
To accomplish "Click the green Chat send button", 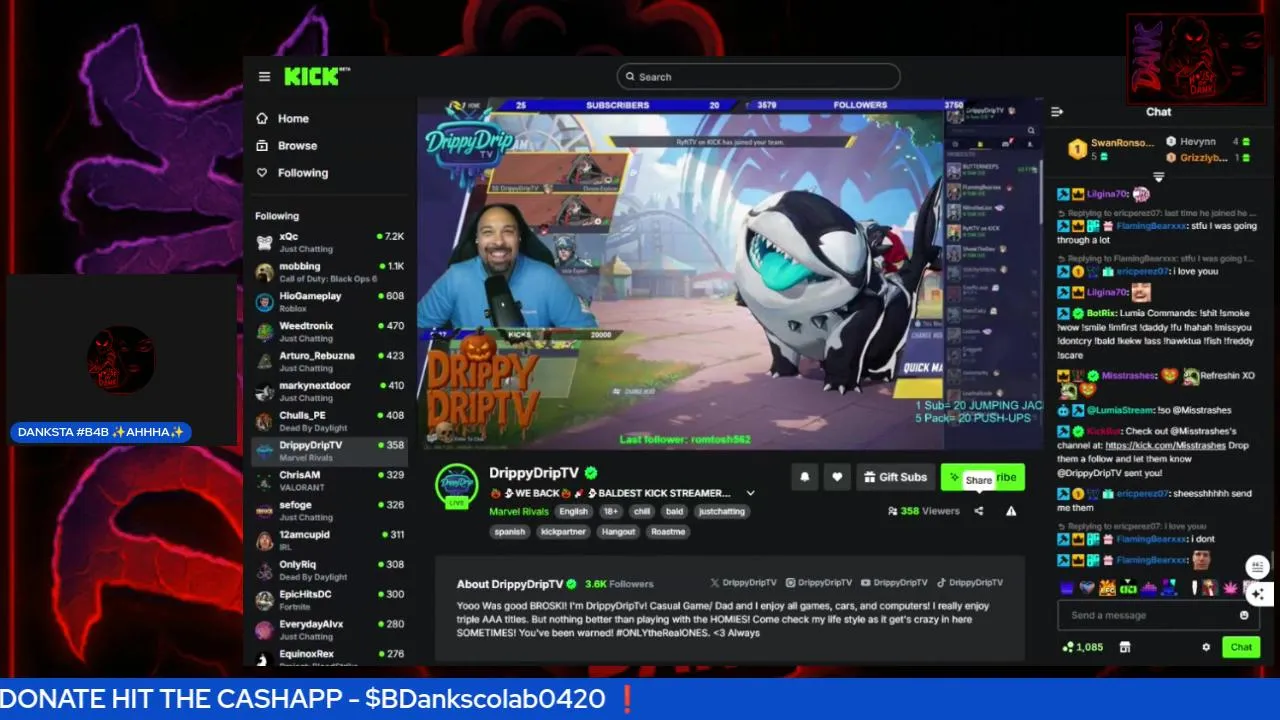I will point(1241,648).
